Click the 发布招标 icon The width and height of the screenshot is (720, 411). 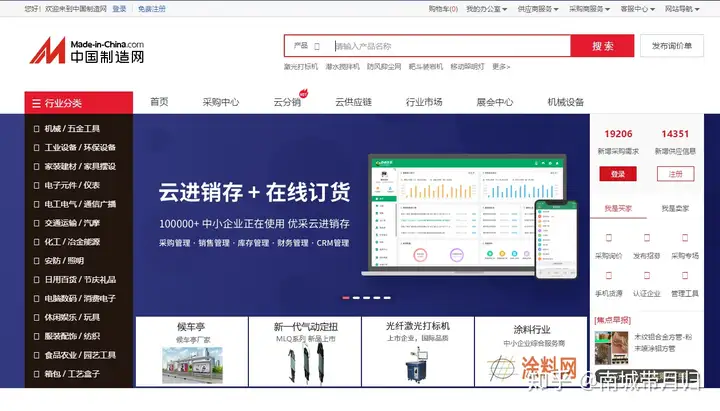click(x=647, y=237)
